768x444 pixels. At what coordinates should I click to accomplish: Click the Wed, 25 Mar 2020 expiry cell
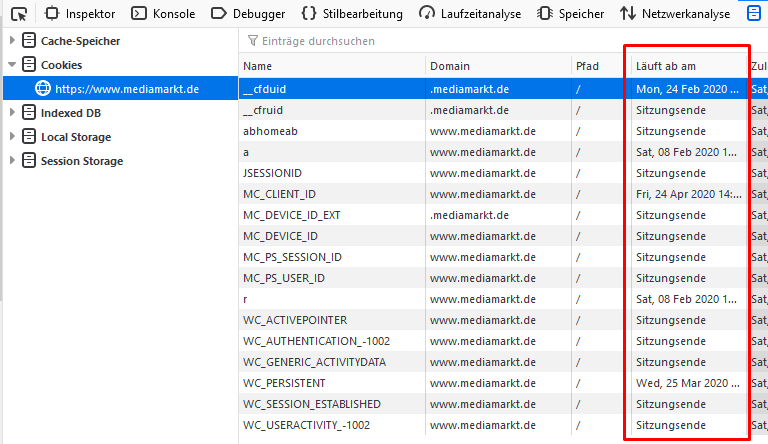pos(688,383)
